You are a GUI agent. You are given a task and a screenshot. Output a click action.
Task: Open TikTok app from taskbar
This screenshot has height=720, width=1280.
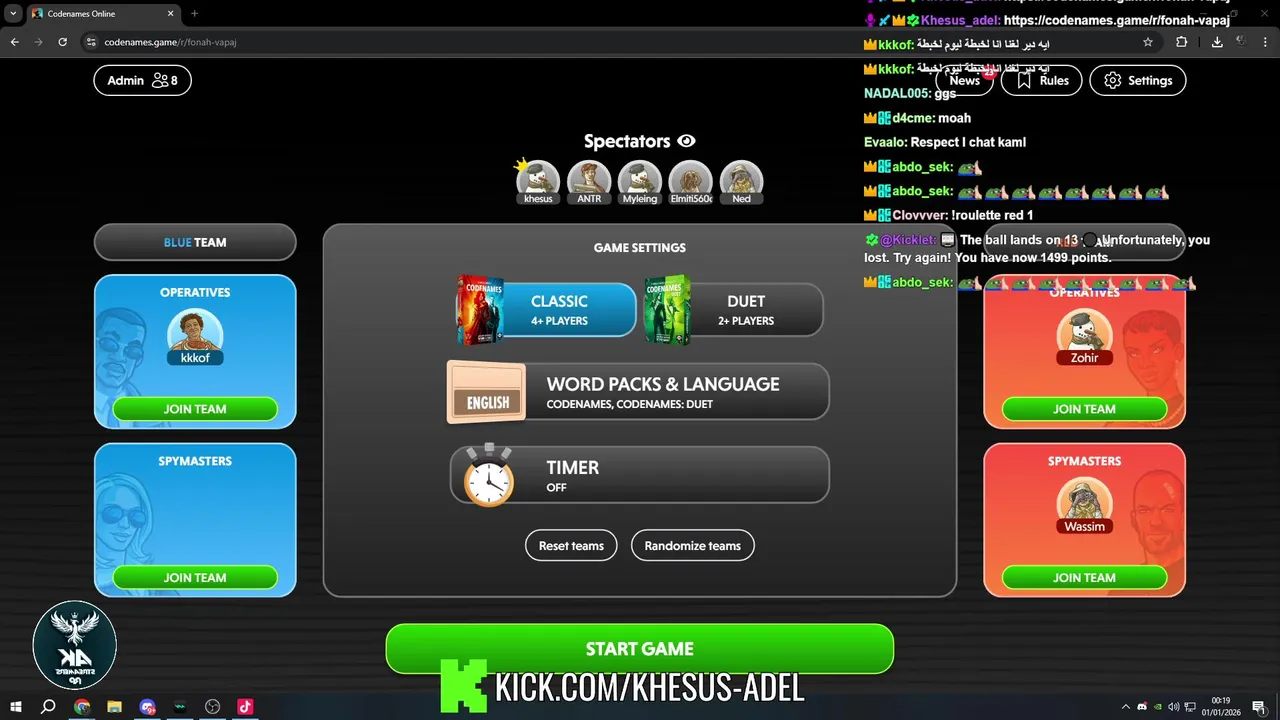pyautogui.click(x=245, y=707)
